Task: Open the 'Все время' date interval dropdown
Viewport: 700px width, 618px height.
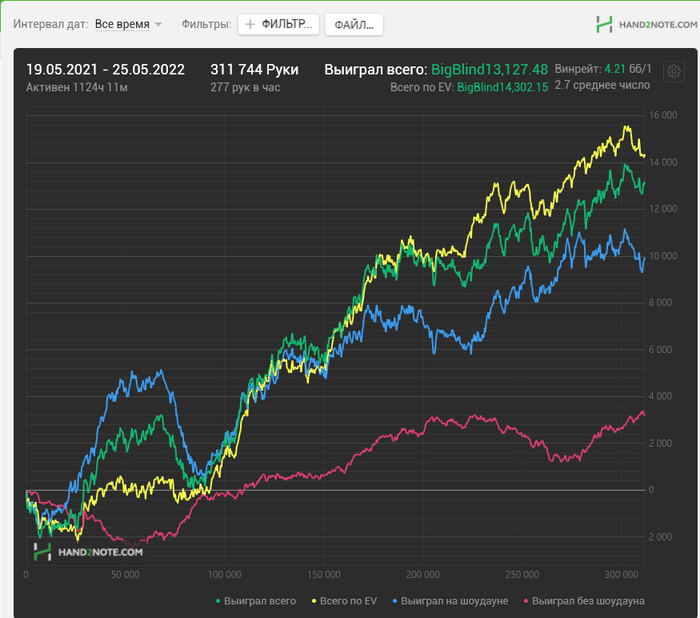Action: pyautogui.click(x=122, y=24)
